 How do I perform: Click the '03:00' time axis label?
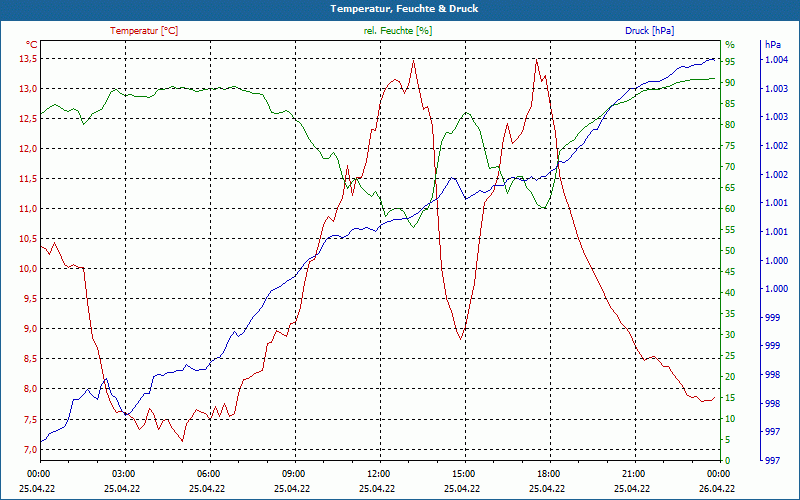pyautogui.click(x=122, y=474)
